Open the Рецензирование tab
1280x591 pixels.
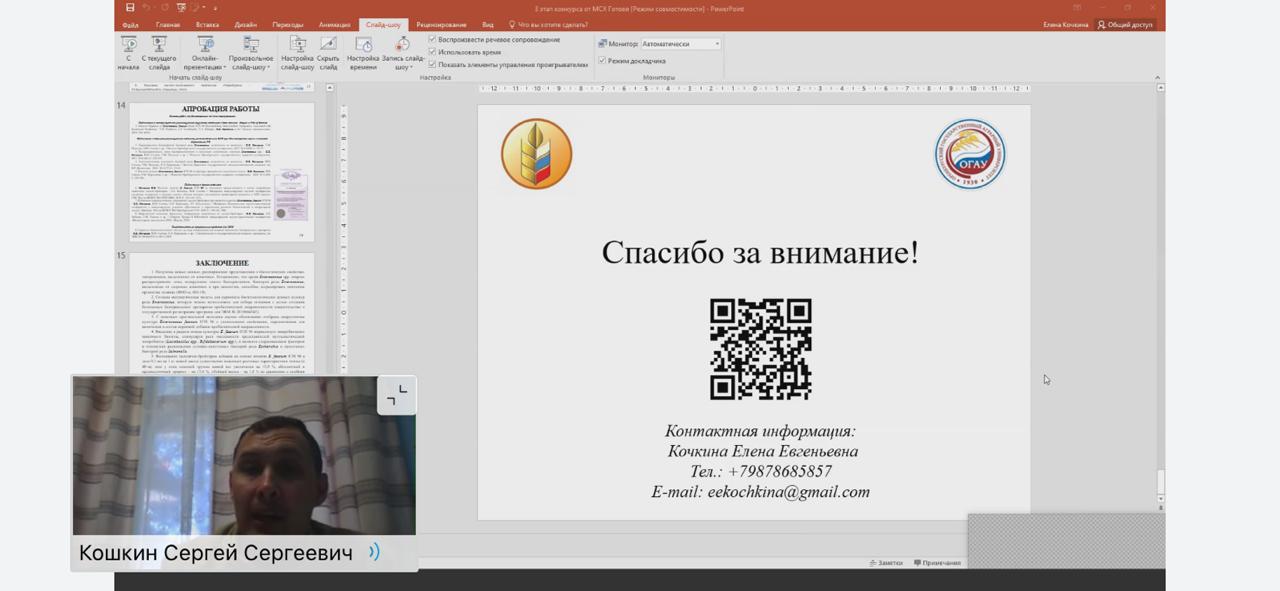click(x=441, y=25)
